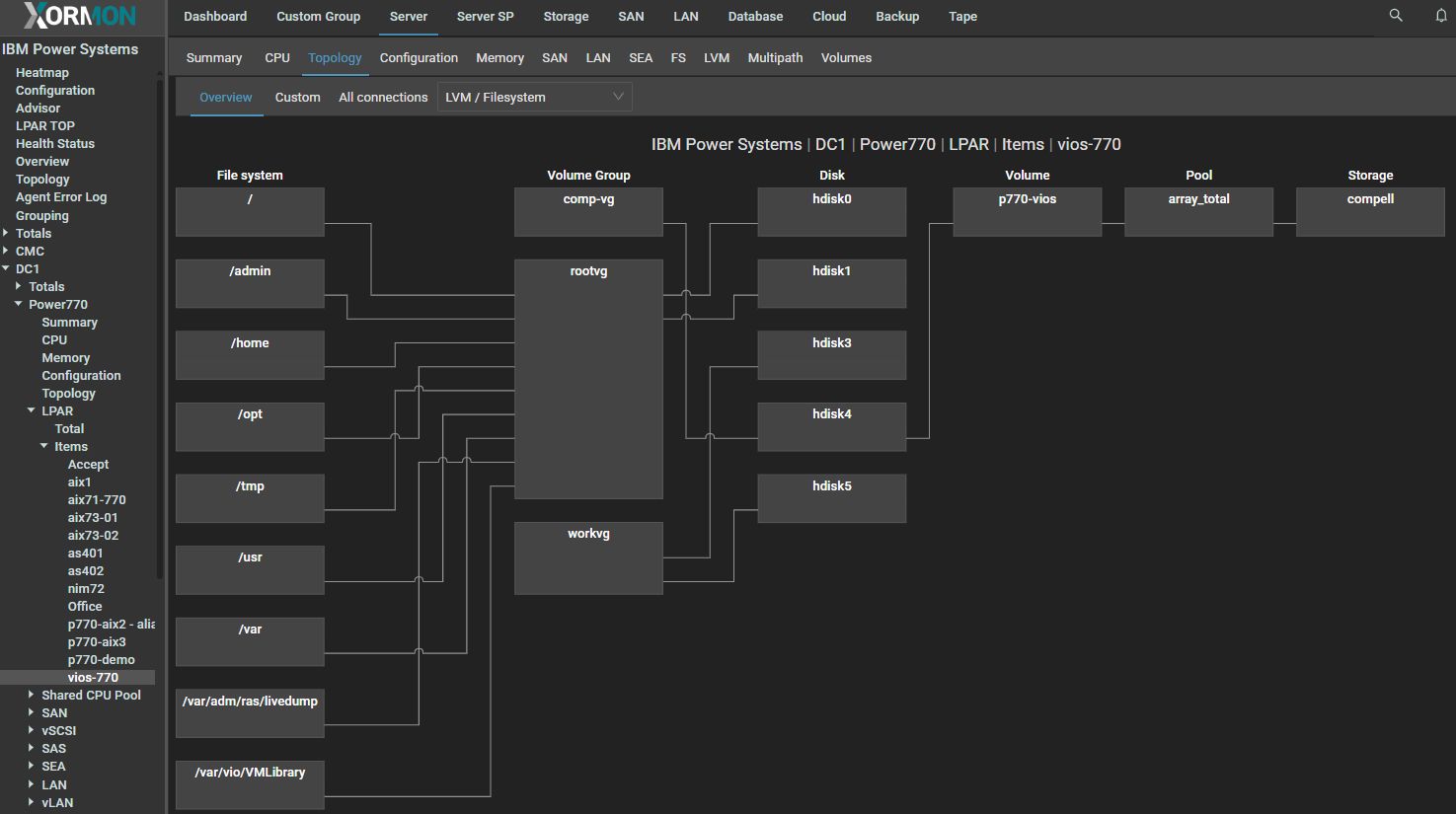
Task: Click the rootvg volume group box
Action: click(588, 379)
